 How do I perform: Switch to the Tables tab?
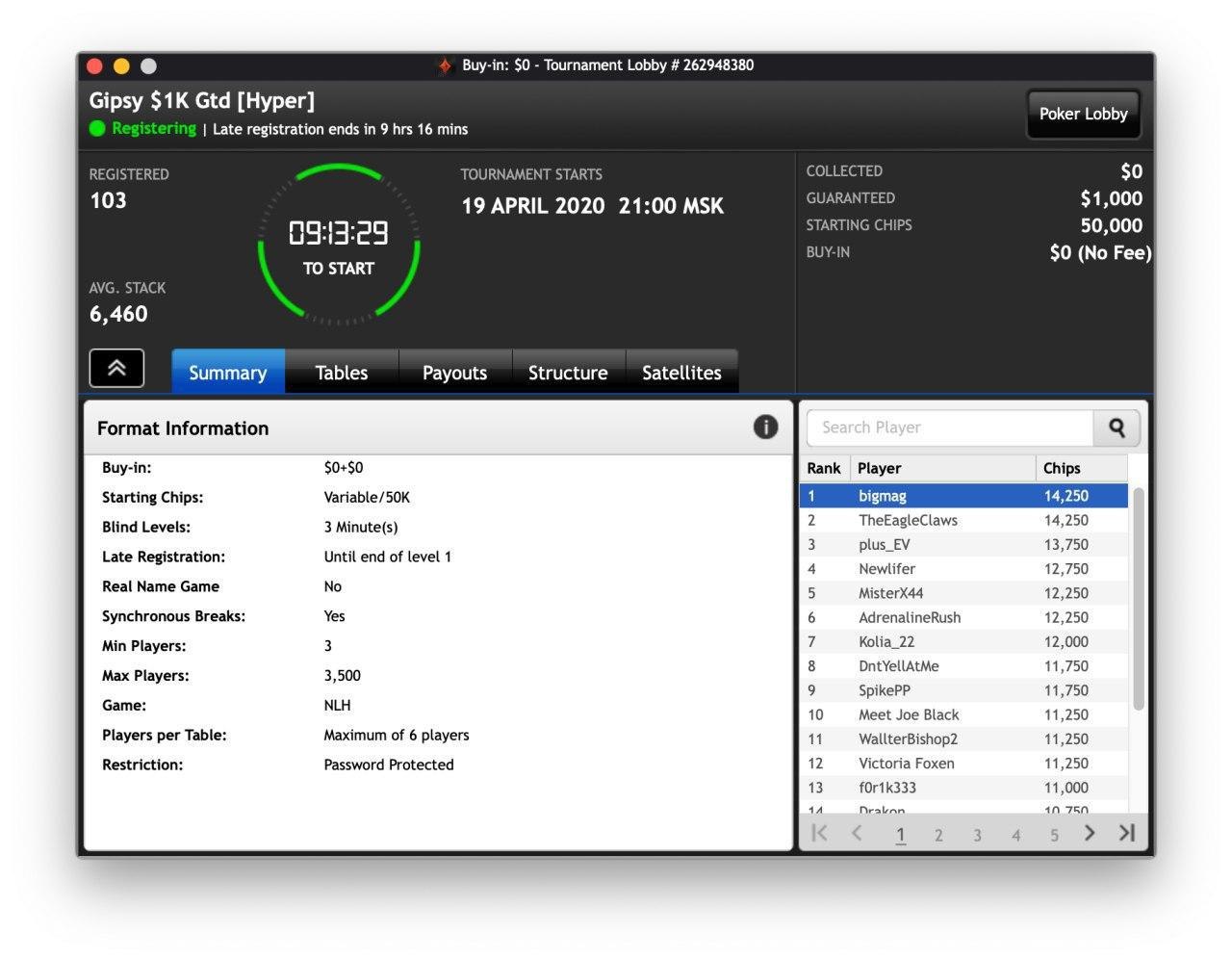342,373
